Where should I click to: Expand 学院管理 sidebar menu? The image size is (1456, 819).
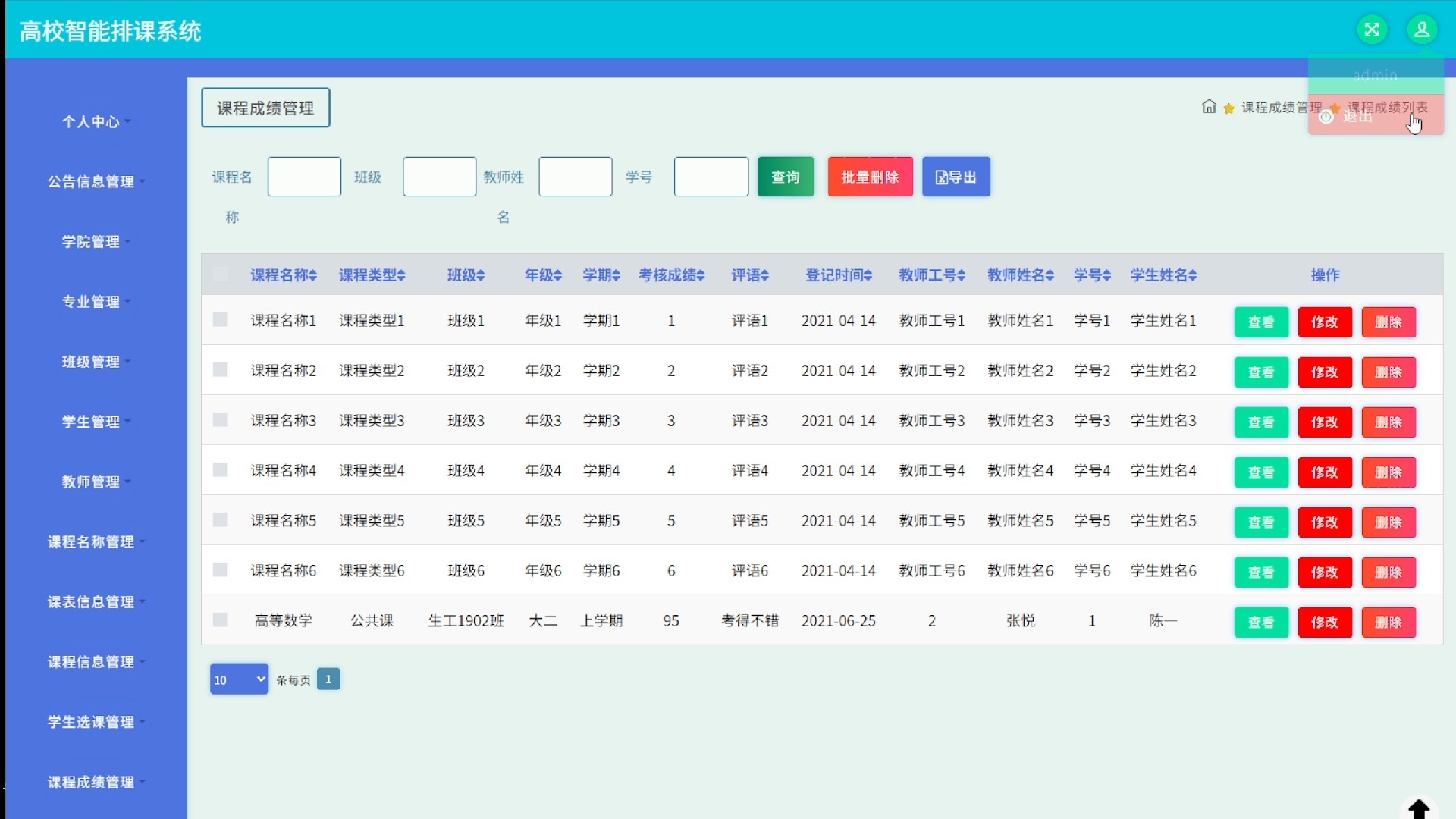pos(96,241)
